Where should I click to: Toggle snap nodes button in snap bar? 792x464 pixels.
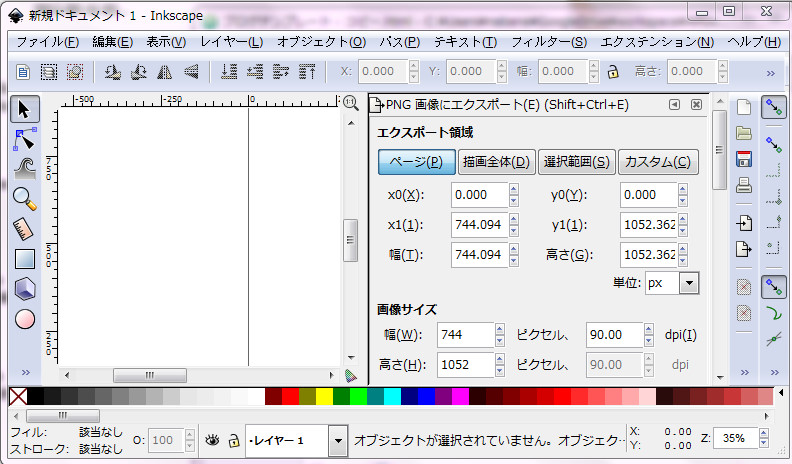click(x=774, y=287)
